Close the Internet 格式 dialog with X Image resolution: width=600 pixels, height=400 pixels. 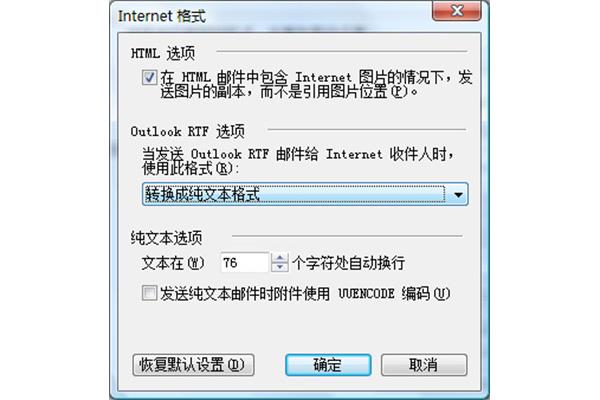tap(457, 10)
